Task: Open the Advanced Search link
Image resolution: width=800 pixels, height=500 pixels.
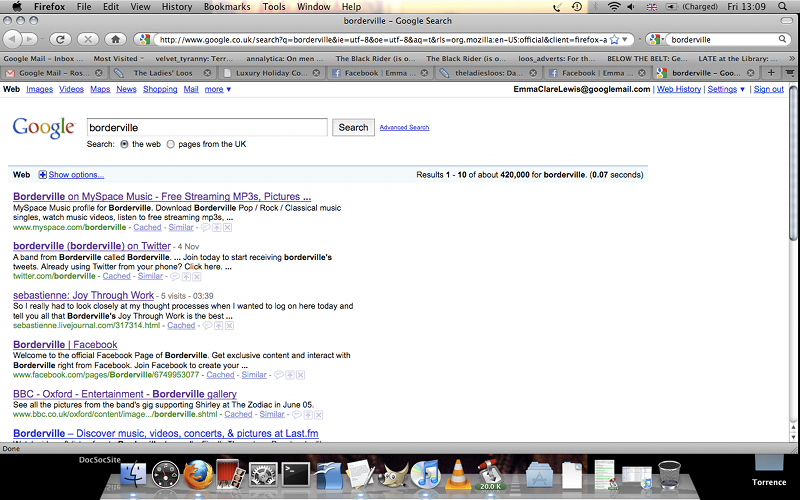Action: pos(404,128)
